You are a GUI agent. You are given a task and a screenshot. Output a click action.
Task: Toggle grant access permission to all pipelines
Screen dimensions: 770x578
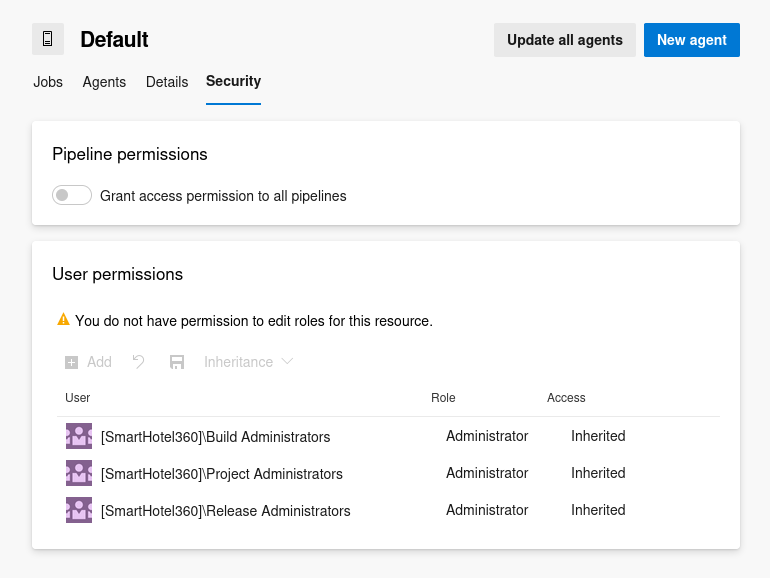tap(72, 195)
